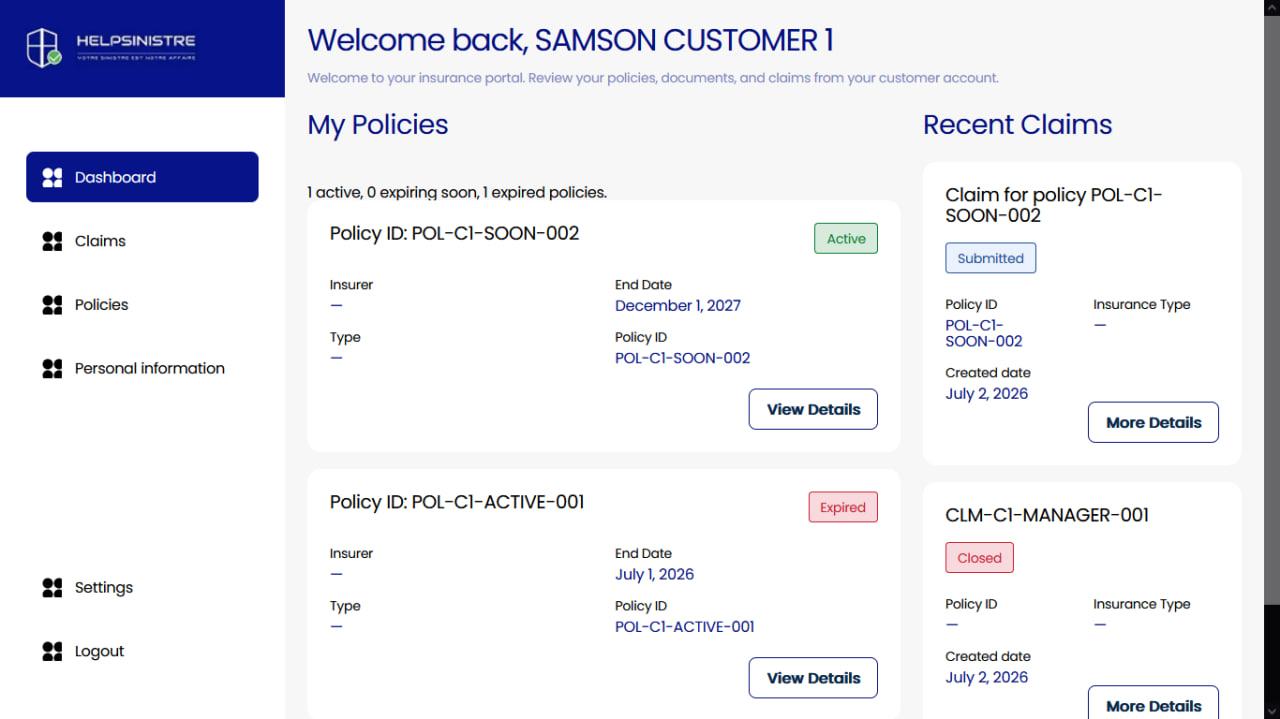The width and height of the screenshot is (1280, 719).
Task: Click Created date July 2, 2026 of Closed claim
Action: (x=987, y=678)
